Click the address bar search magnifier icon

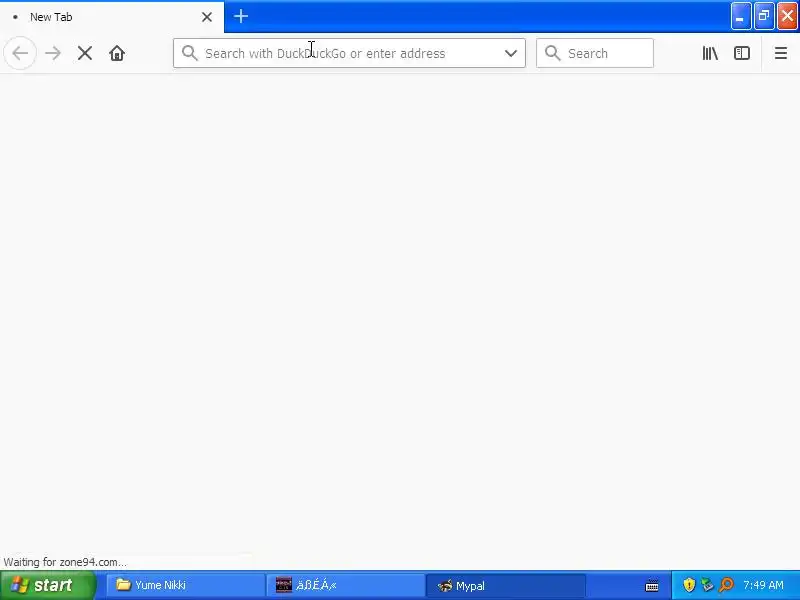pyautogui.click(x=189, y=53)
